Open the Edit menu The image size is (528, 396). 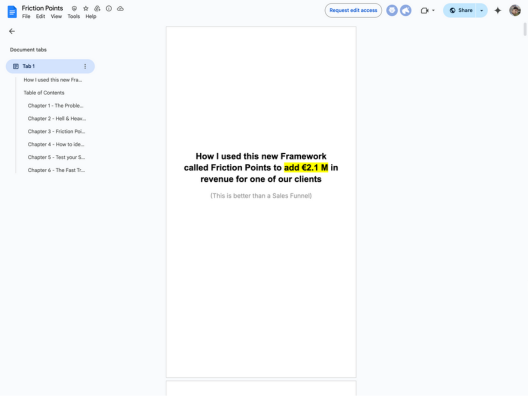(40, 16)
